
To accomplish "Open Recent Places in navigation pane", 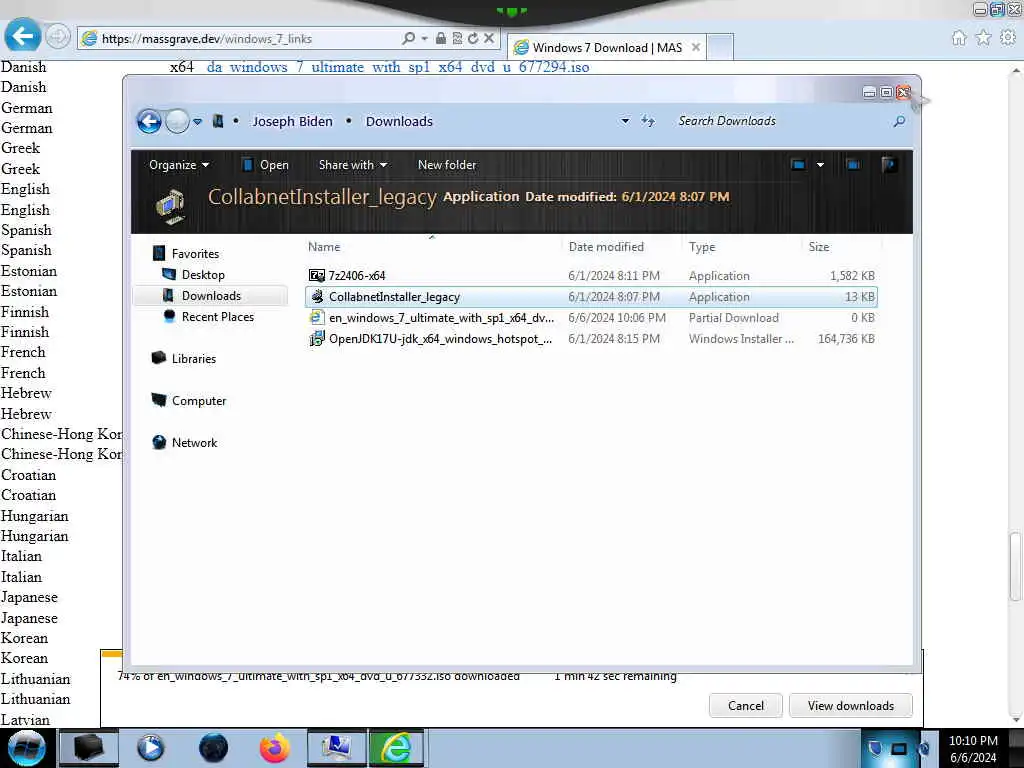I will (217, 317).
